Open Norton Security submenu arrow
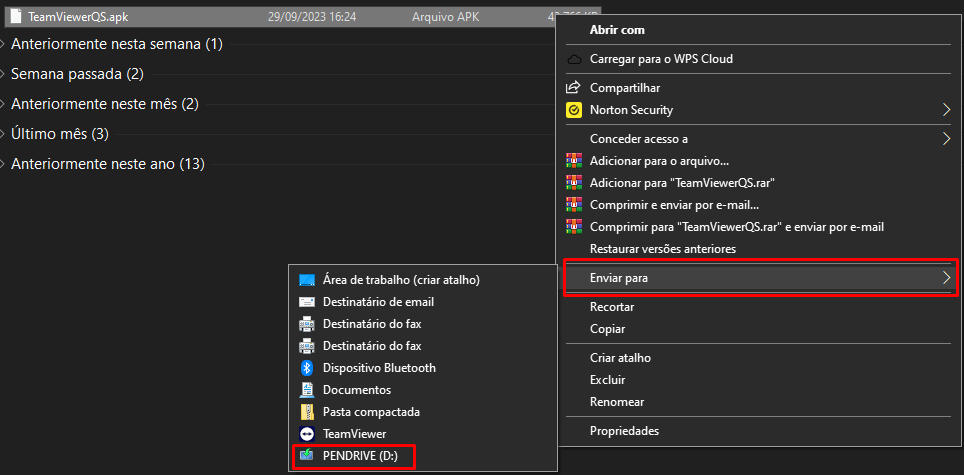This screenshot has height=475, width=964. (x=946, y=110)
